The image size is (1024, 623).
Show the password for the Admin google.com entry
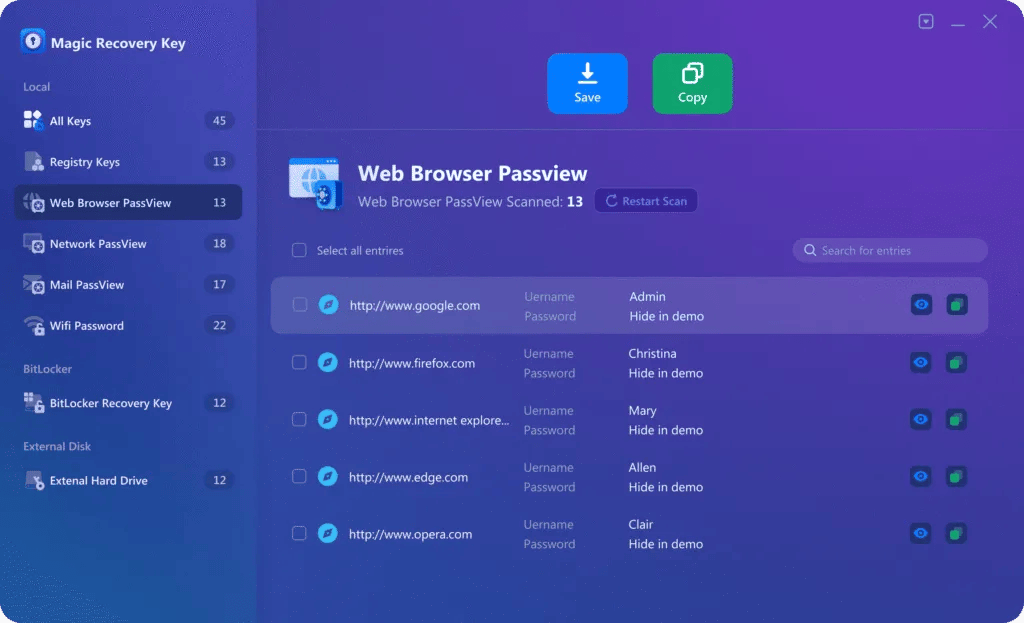click(x=921, y=305)
